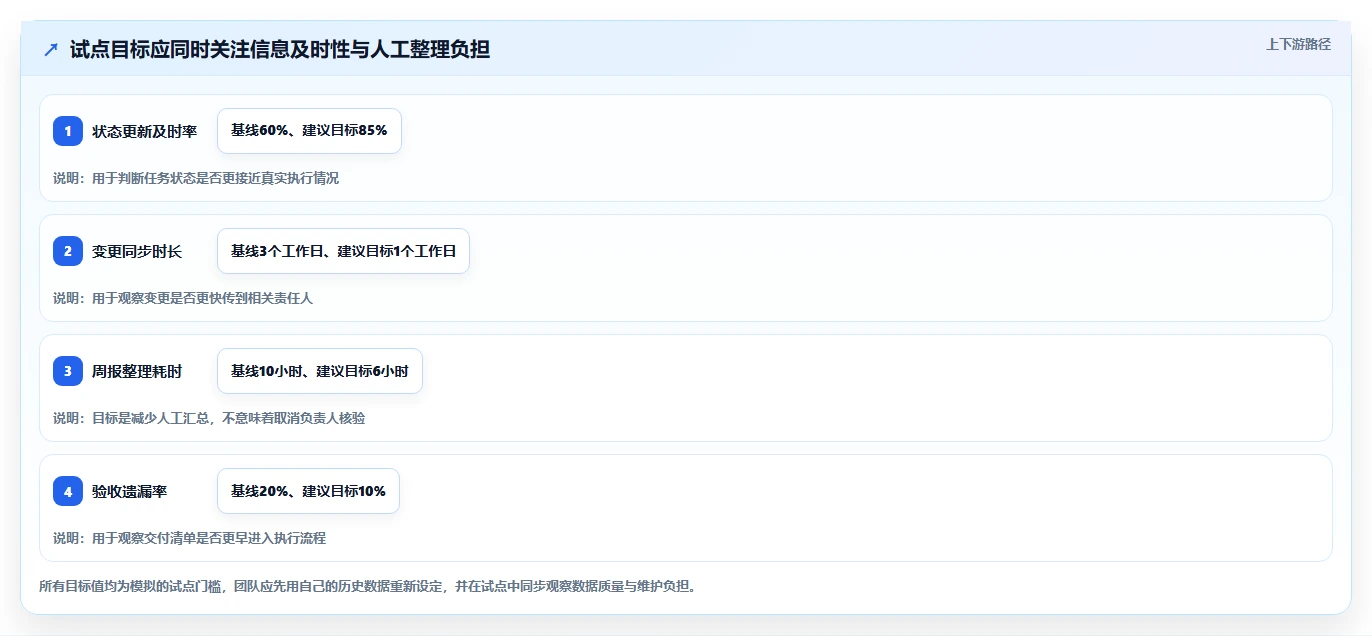Click the number 4 badge for 验收遗漏率
1372x636 pixels.
[68, 491]
